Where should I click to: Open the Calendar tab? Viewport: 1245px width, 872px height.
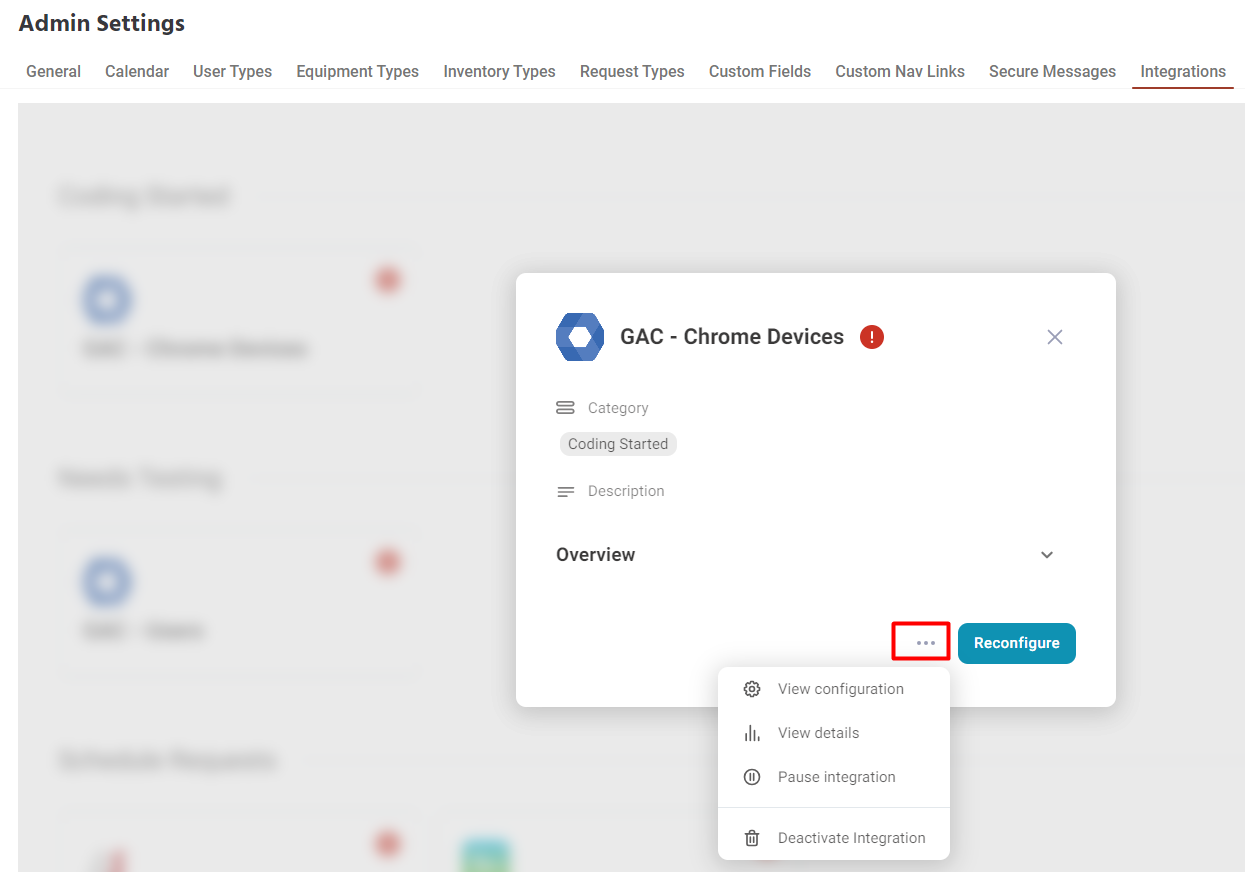pyautogui.click(x=137, y=71)
